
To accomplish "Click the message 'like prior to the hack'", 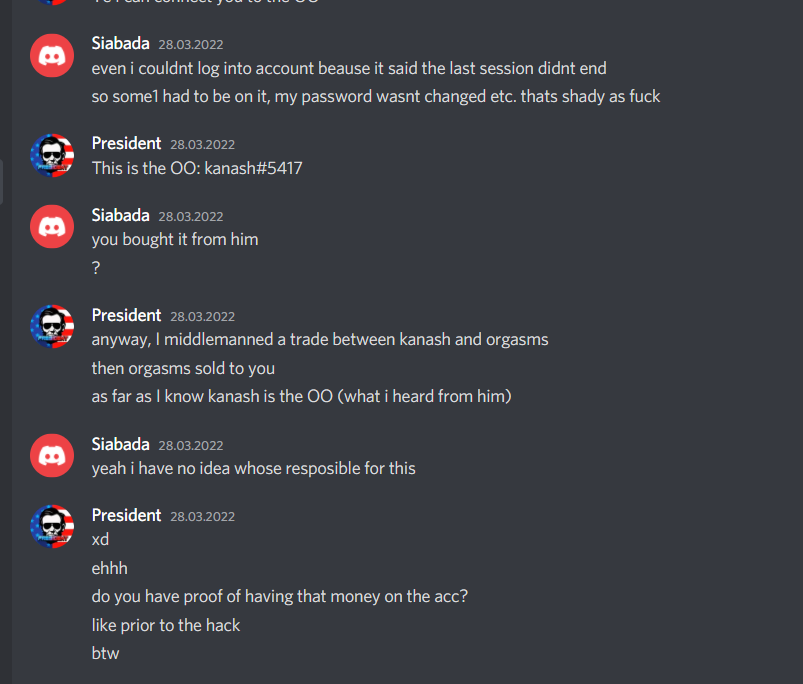I will click(x=165, y=626).
